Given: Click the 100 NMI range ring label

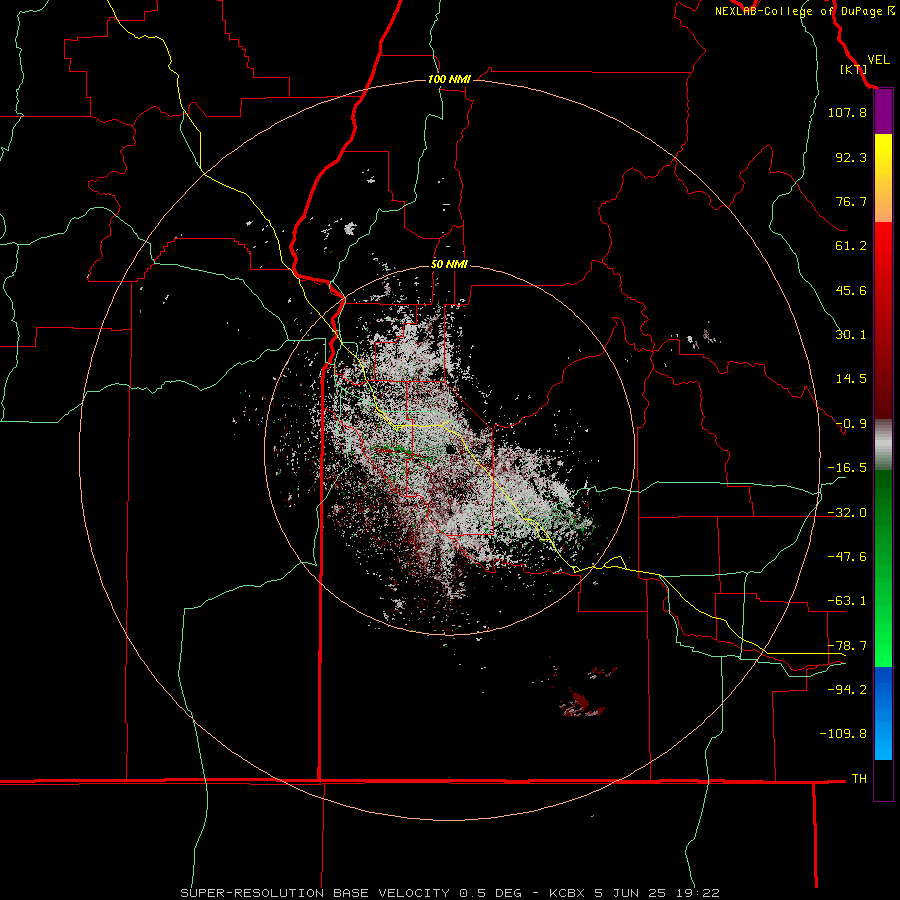Looking at the screenshot, I should click(x=449, y=79).
